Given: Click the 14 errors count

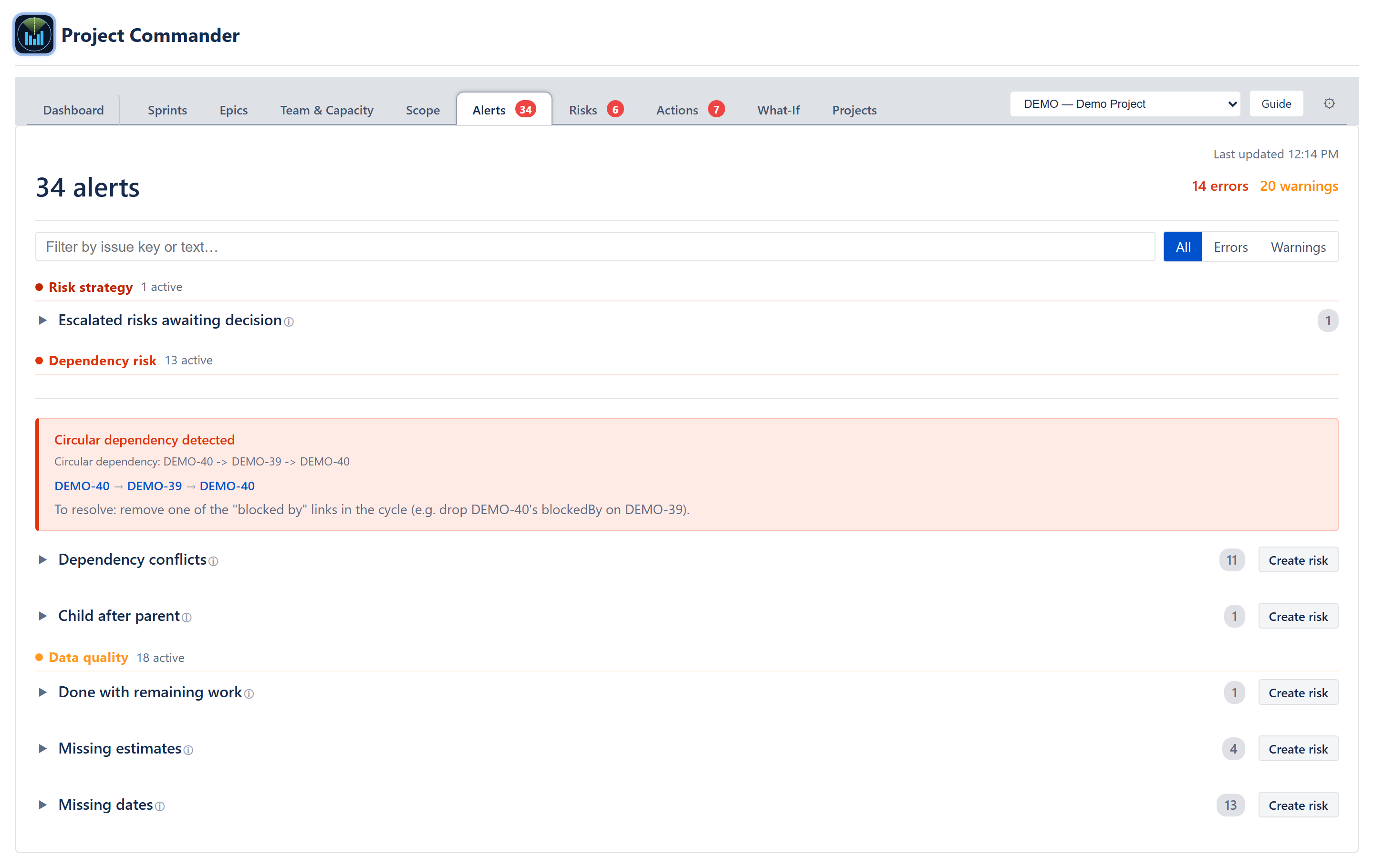Looking at the screenshot, I should pyautogui.click(x=1220, y=186).
